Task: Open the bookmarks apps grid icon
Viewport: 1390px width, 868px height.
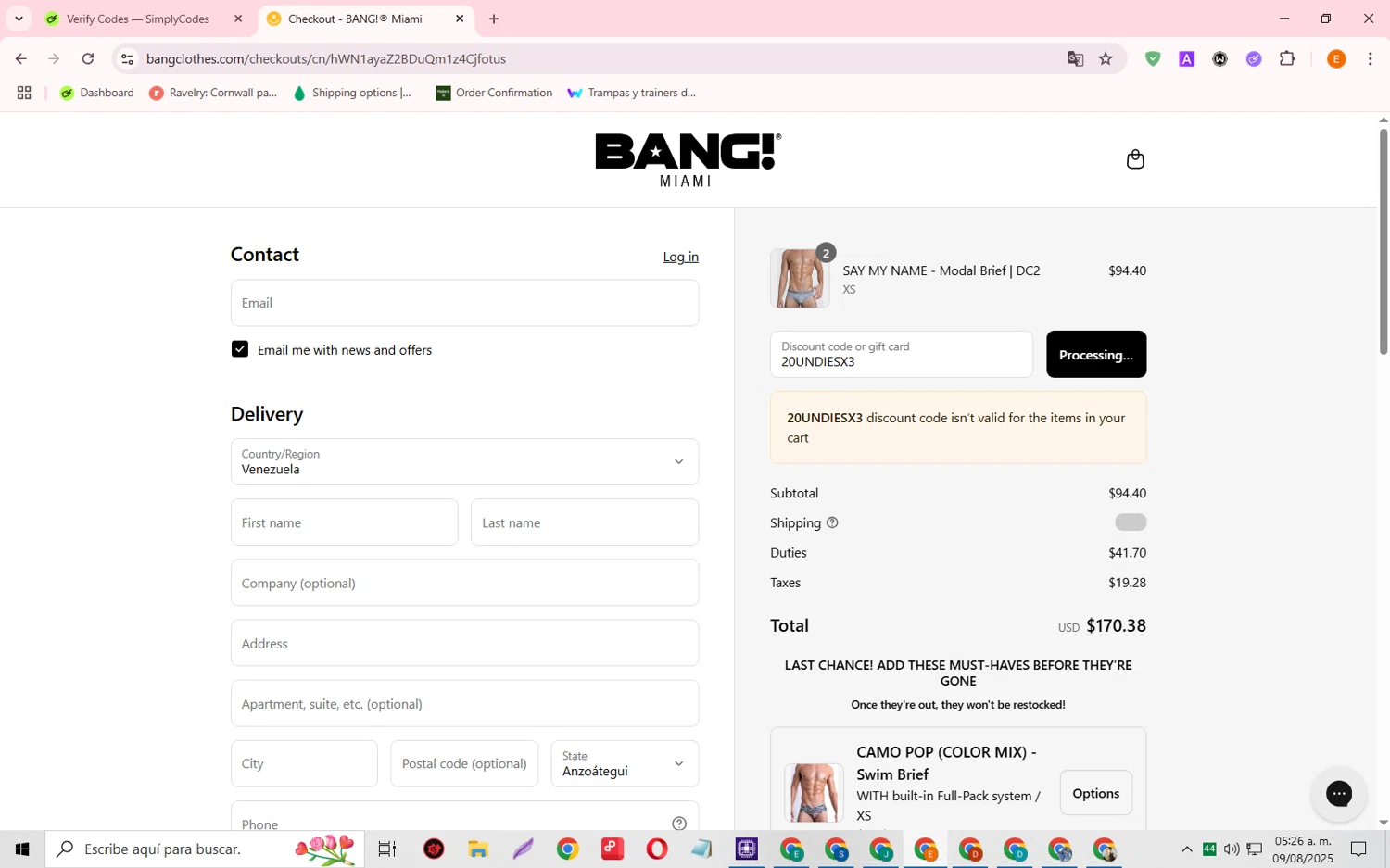Action: pyautogui.click(x=24, y=93)
